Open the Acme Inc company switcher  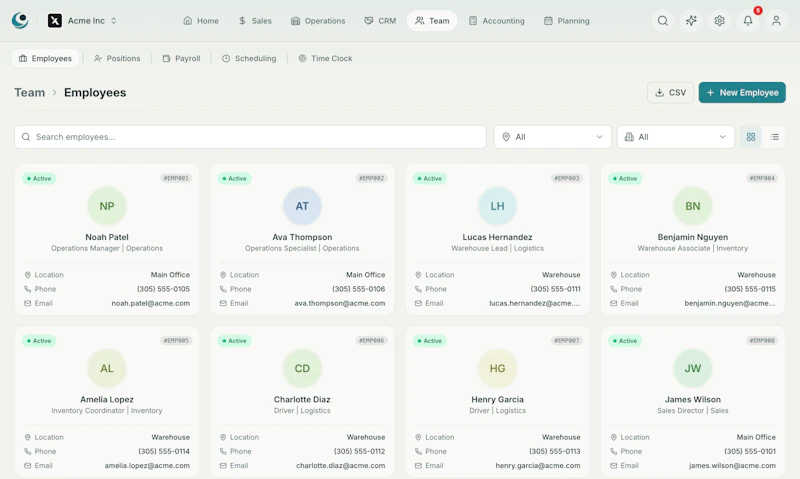pyautogui.click(x=82, y=21)
